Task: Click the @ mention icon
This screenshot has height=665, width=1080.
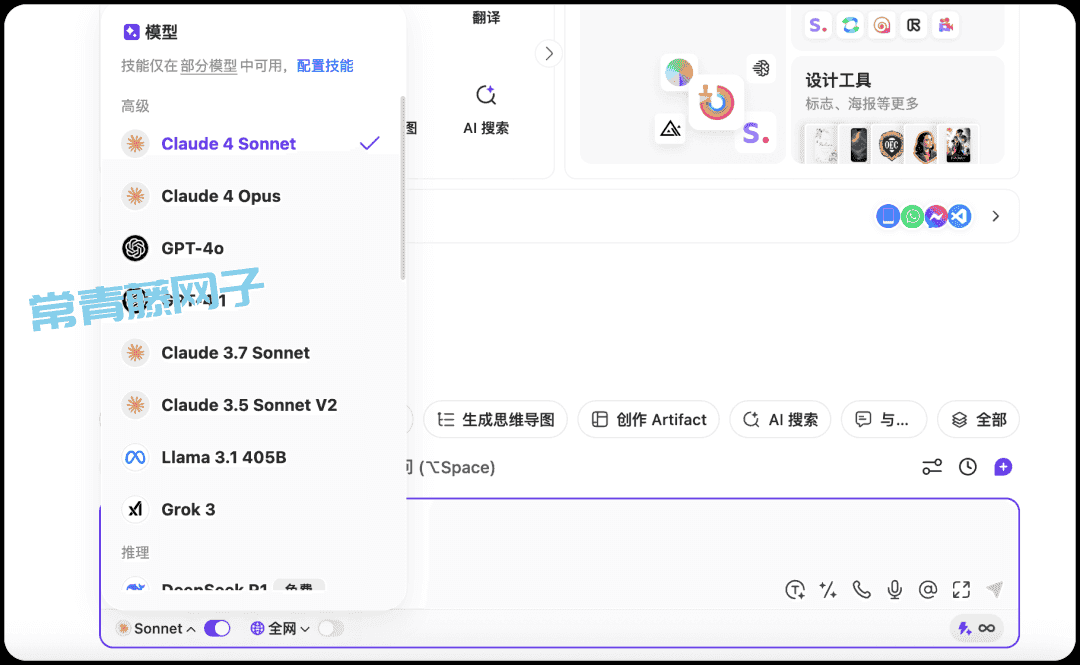Action: pyautogui.click(x=928, y=590)
